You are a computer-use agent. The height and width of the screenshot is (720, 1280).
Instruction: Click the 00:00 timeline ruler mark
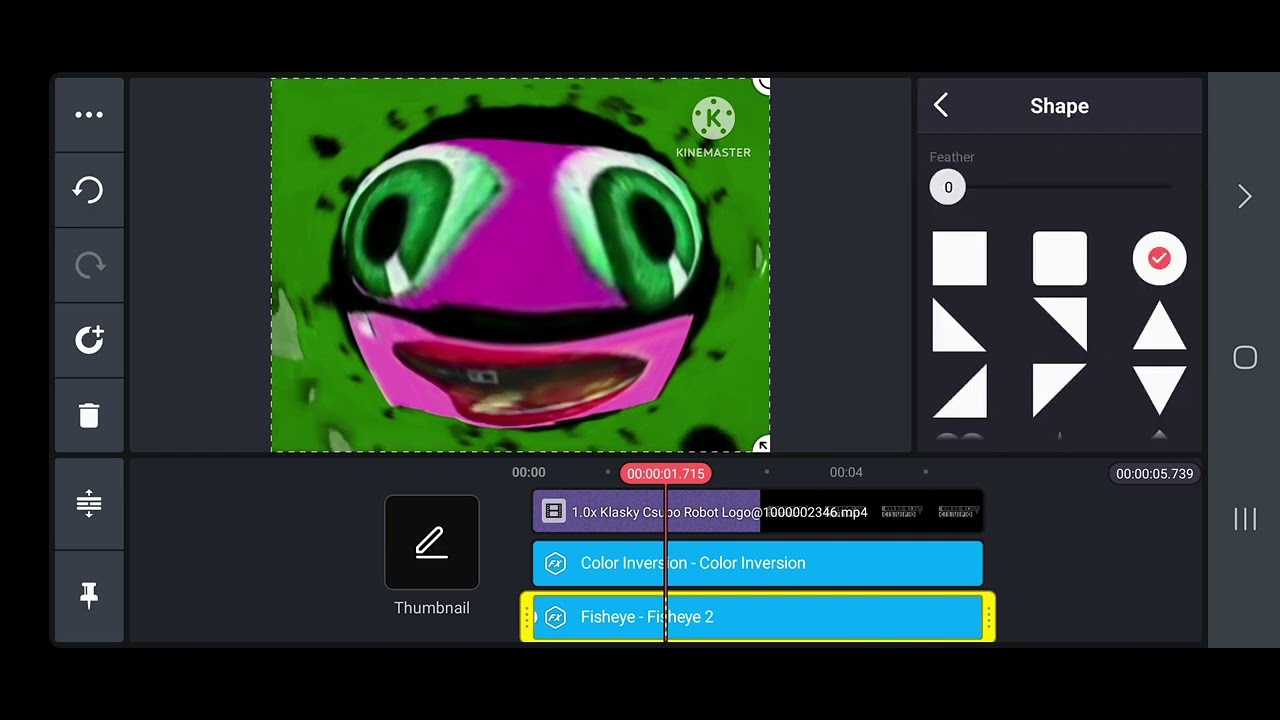[x=529, y=472]
